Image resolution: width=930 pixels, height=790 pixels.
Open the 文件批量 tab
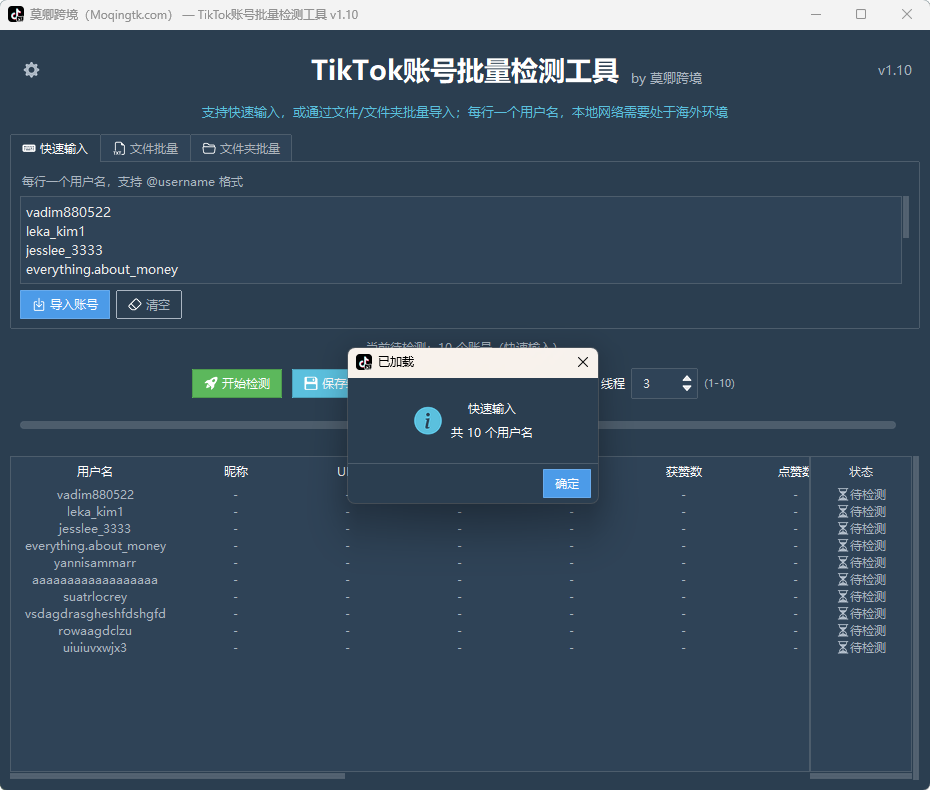pyautogui.click(x=146, y=148)
